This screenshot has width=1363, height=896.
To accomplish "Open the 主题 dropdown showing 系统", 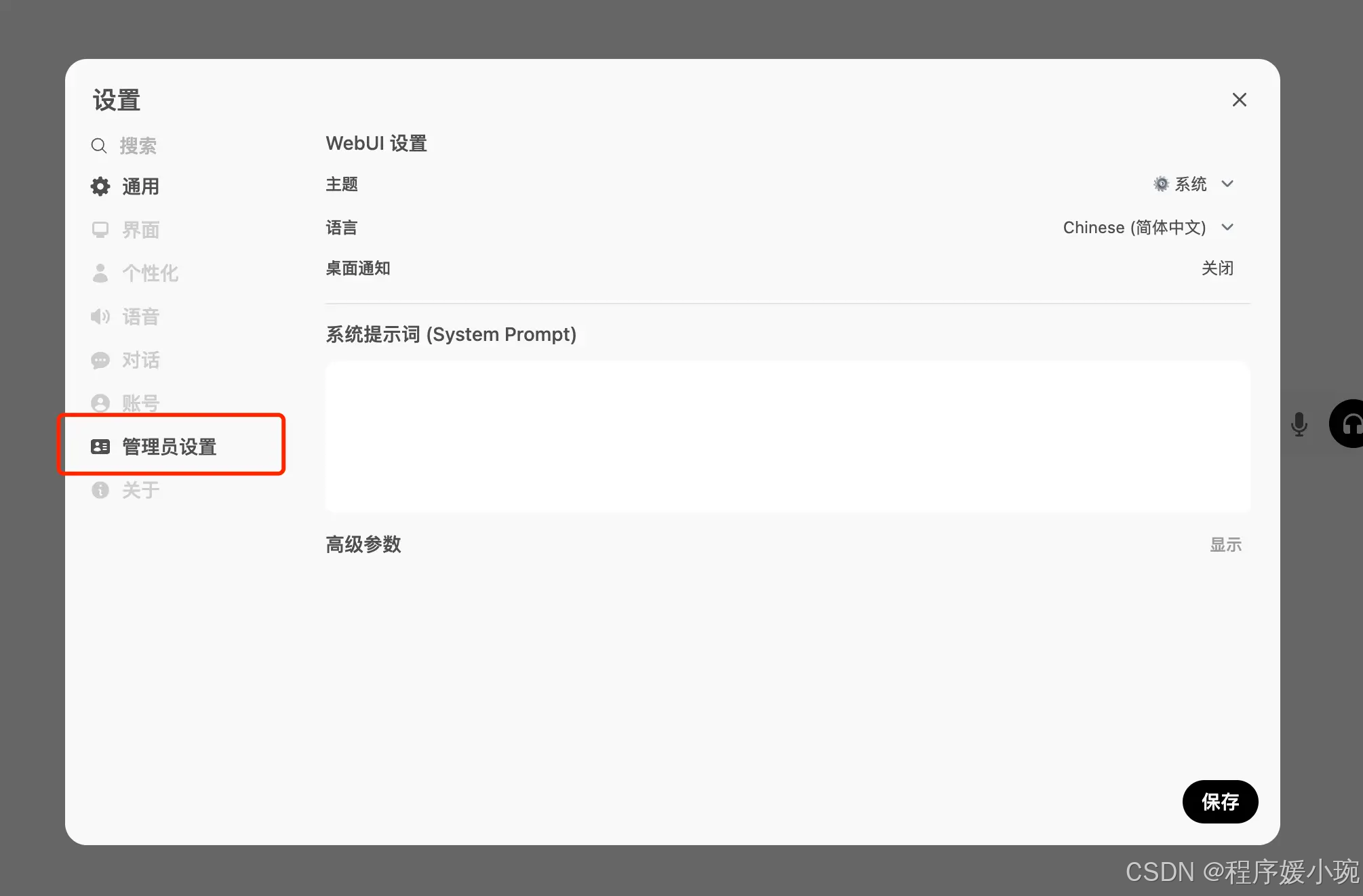I will point(1190,184).
